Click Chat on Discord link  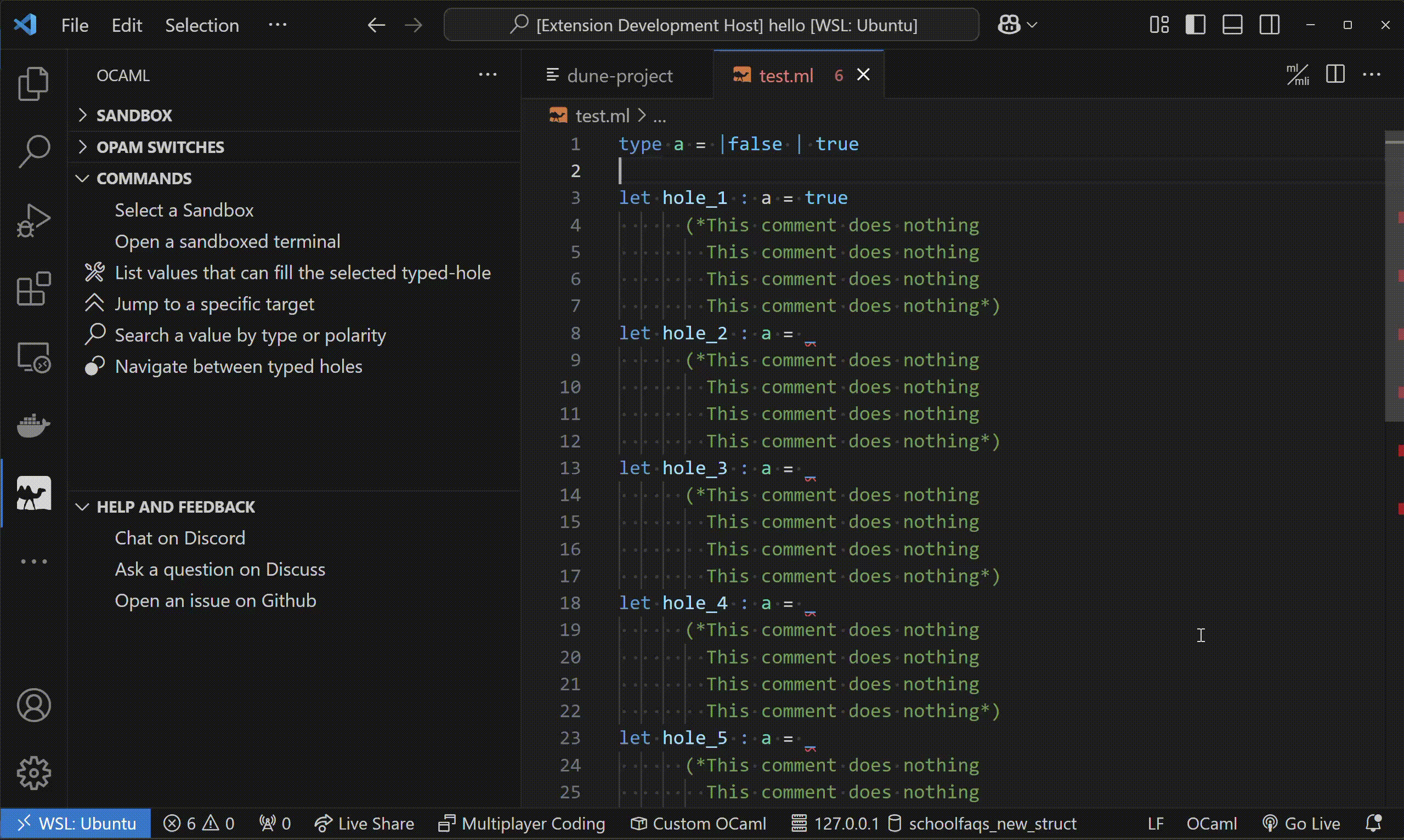(x=180, y=538)
